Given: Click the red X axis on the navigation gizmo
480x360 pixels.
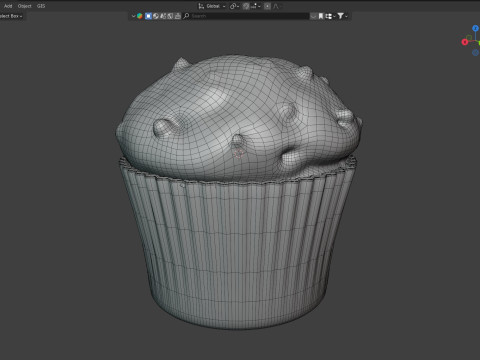Looking at the screenshot, I should (465, 42).
